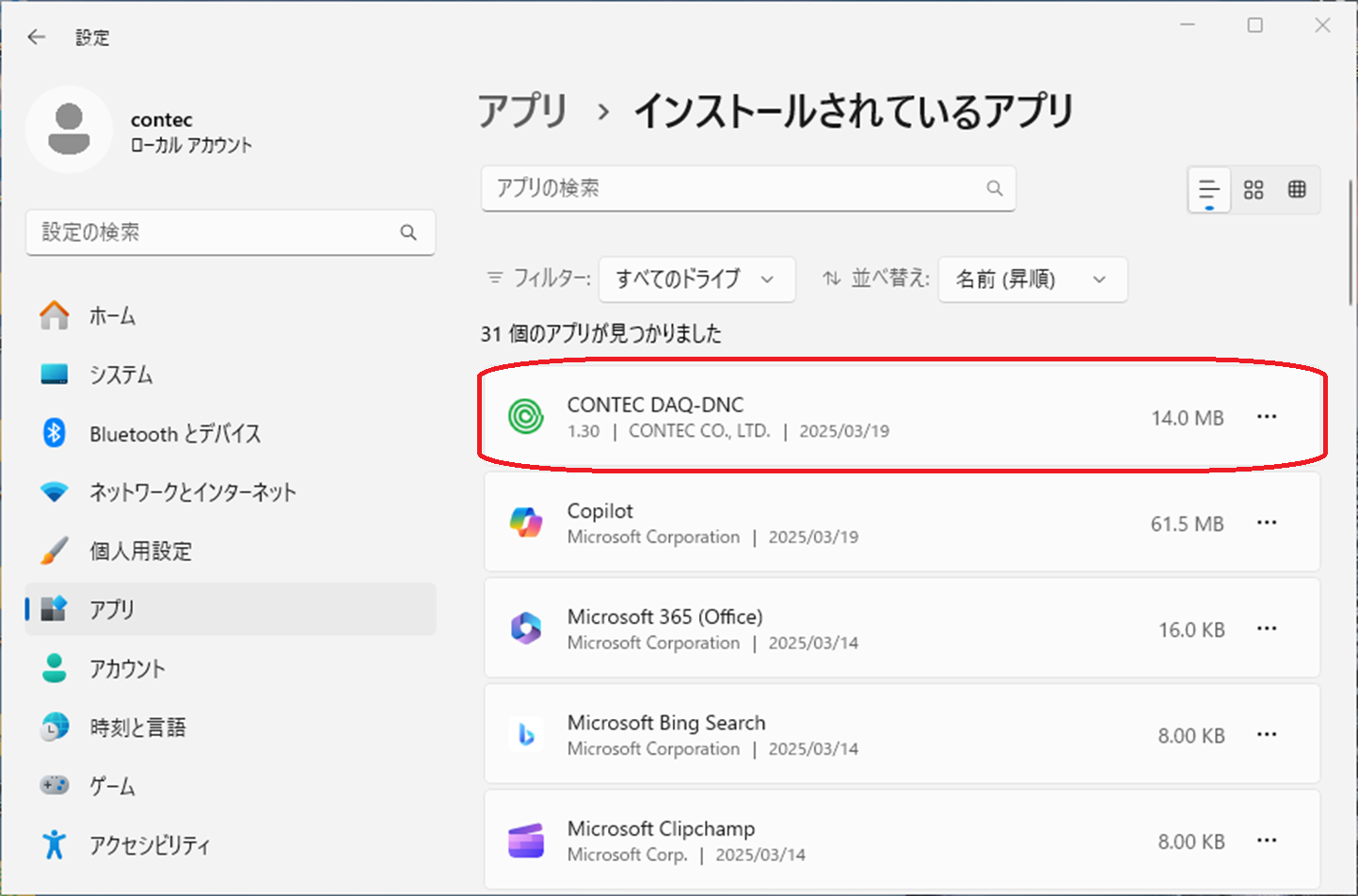The width and height of the screenshot is (1358, 896).
Task: Click the magnifier icon in app search box
Action: point(995,188)
